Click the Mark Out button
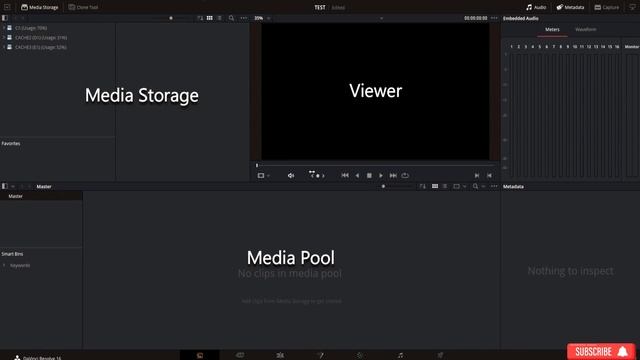 click(489, 176)
